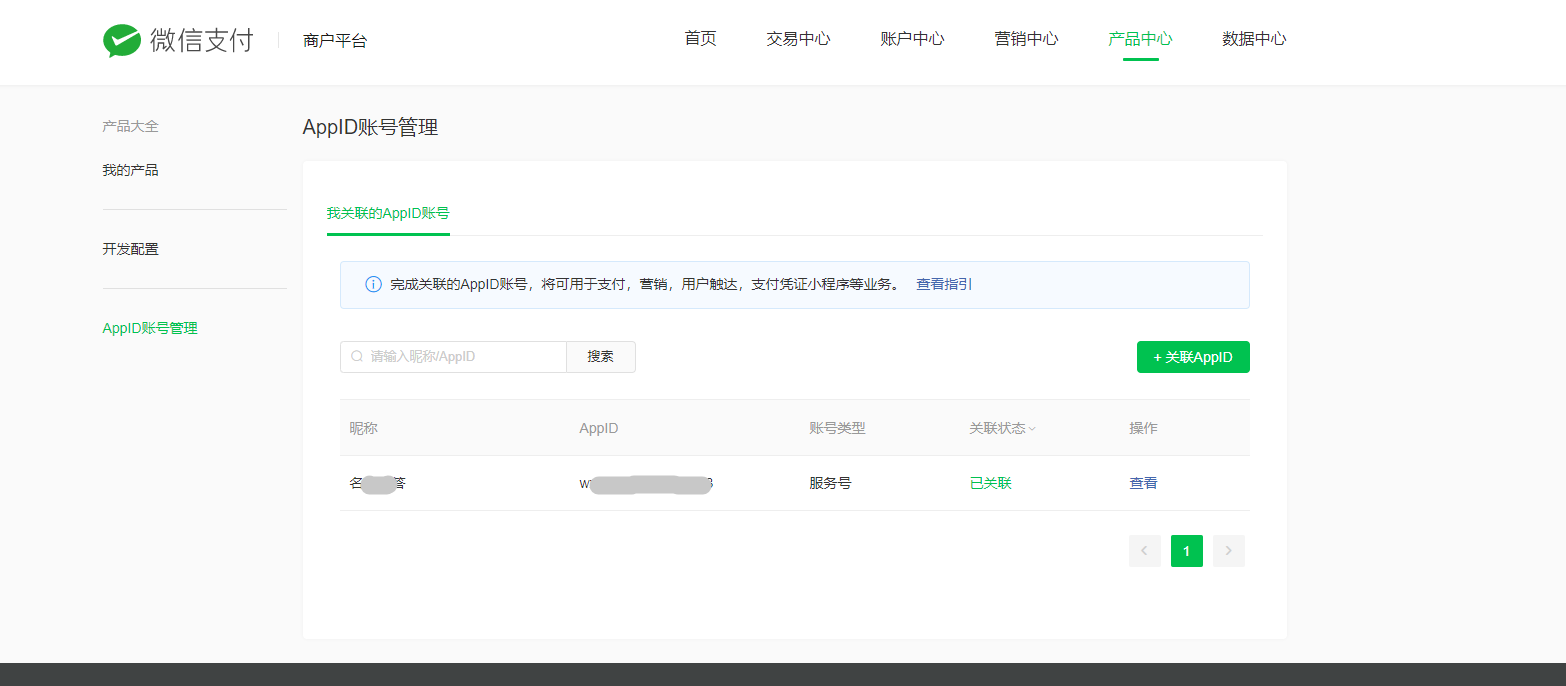Screen dimensions: 1566x686
Task: Open 开发配置 in sidebar
Action: click(x=130, y=249)
